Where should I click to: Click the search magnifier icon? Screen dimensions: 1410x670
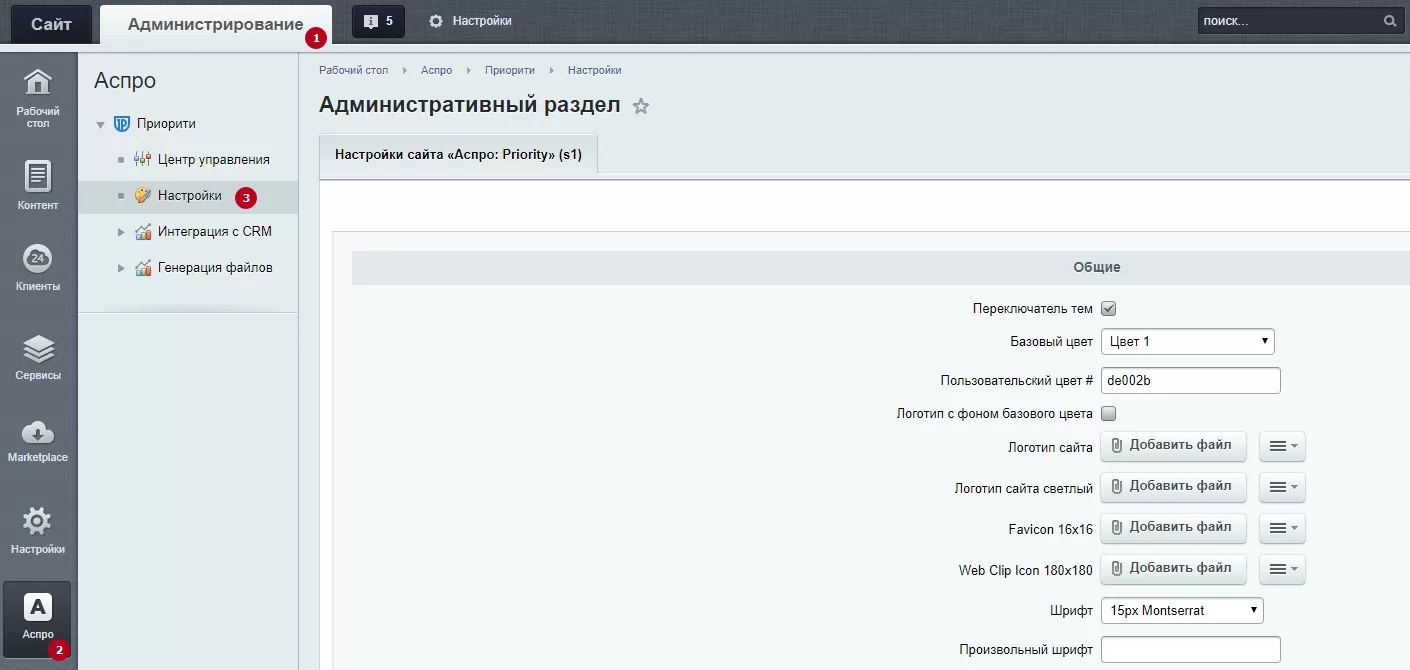pyautogui.click(x=1389, y=21)
